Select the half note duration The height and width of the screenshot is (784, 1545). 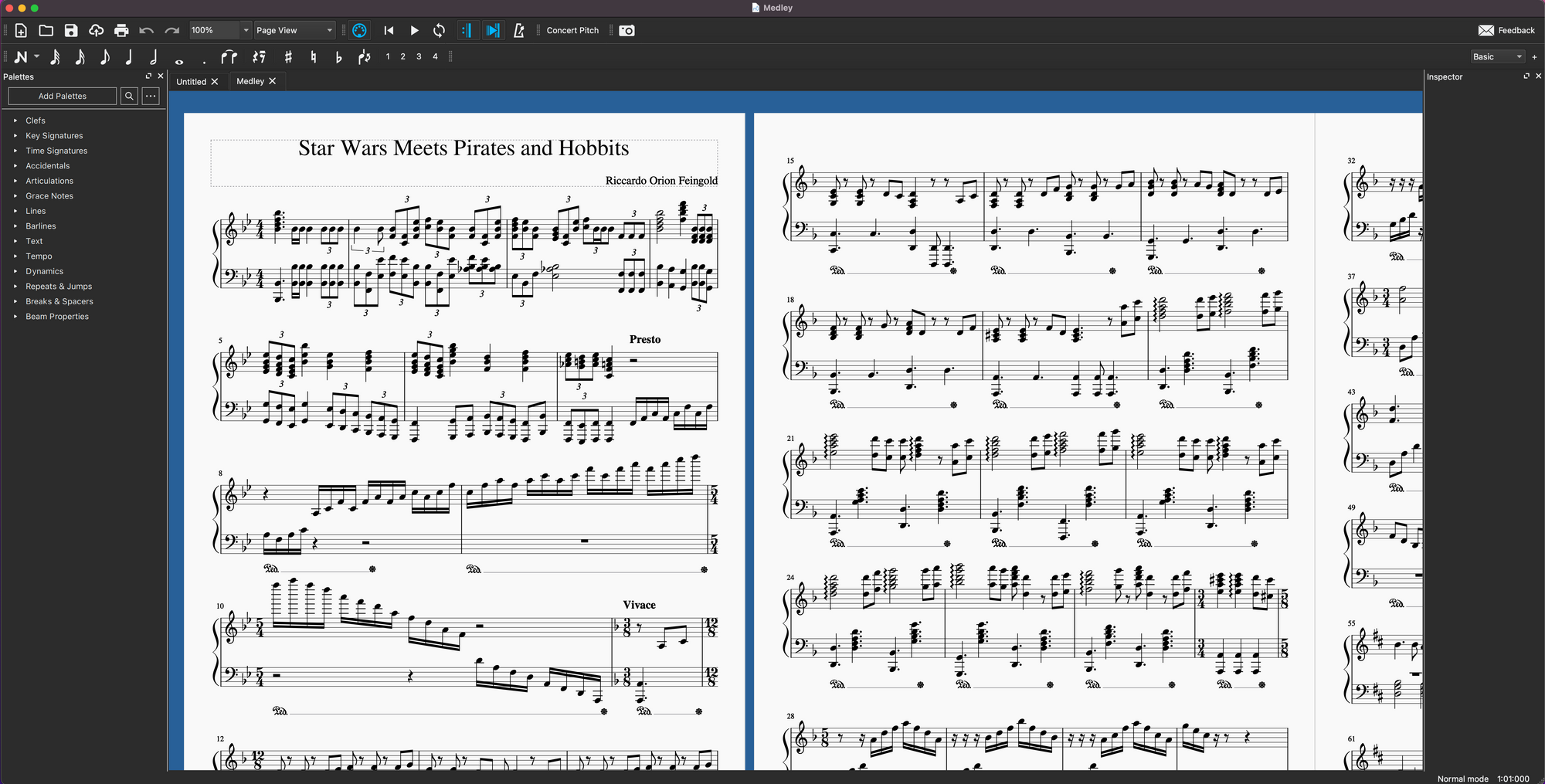154,56
